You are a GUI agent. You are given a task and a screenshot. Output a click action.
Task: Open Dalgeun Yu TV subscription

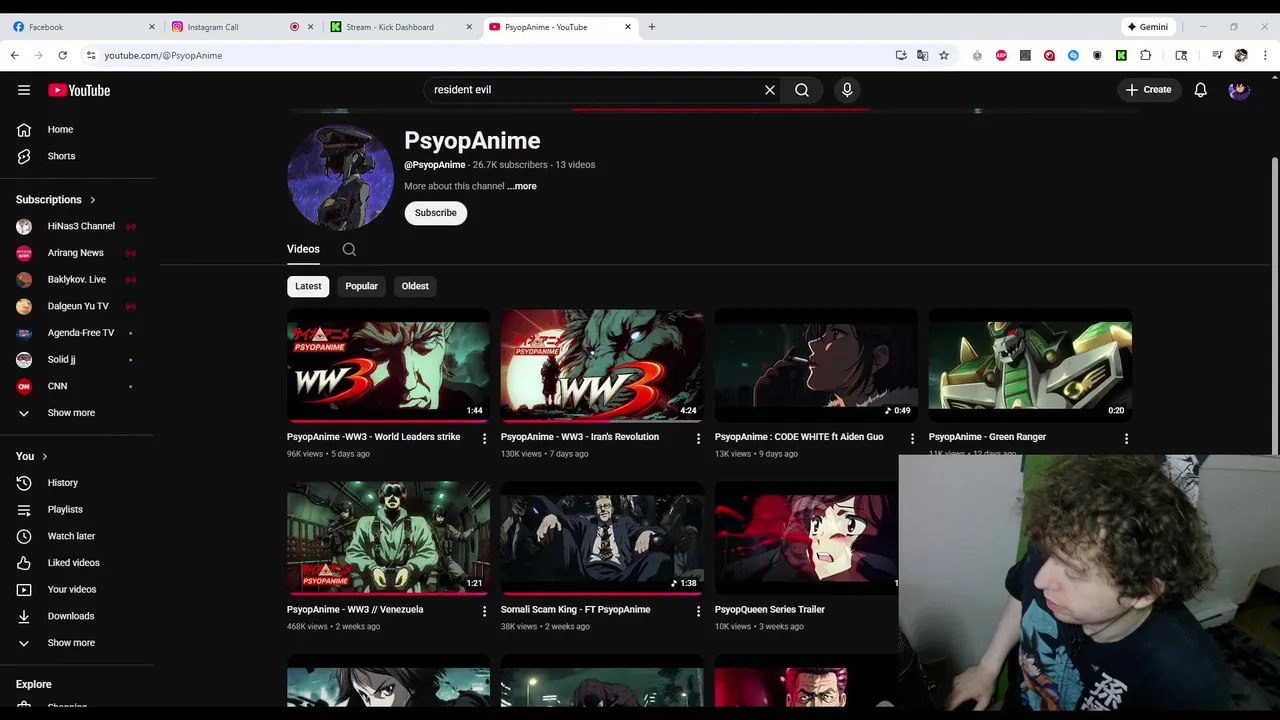tap(77, 306)
